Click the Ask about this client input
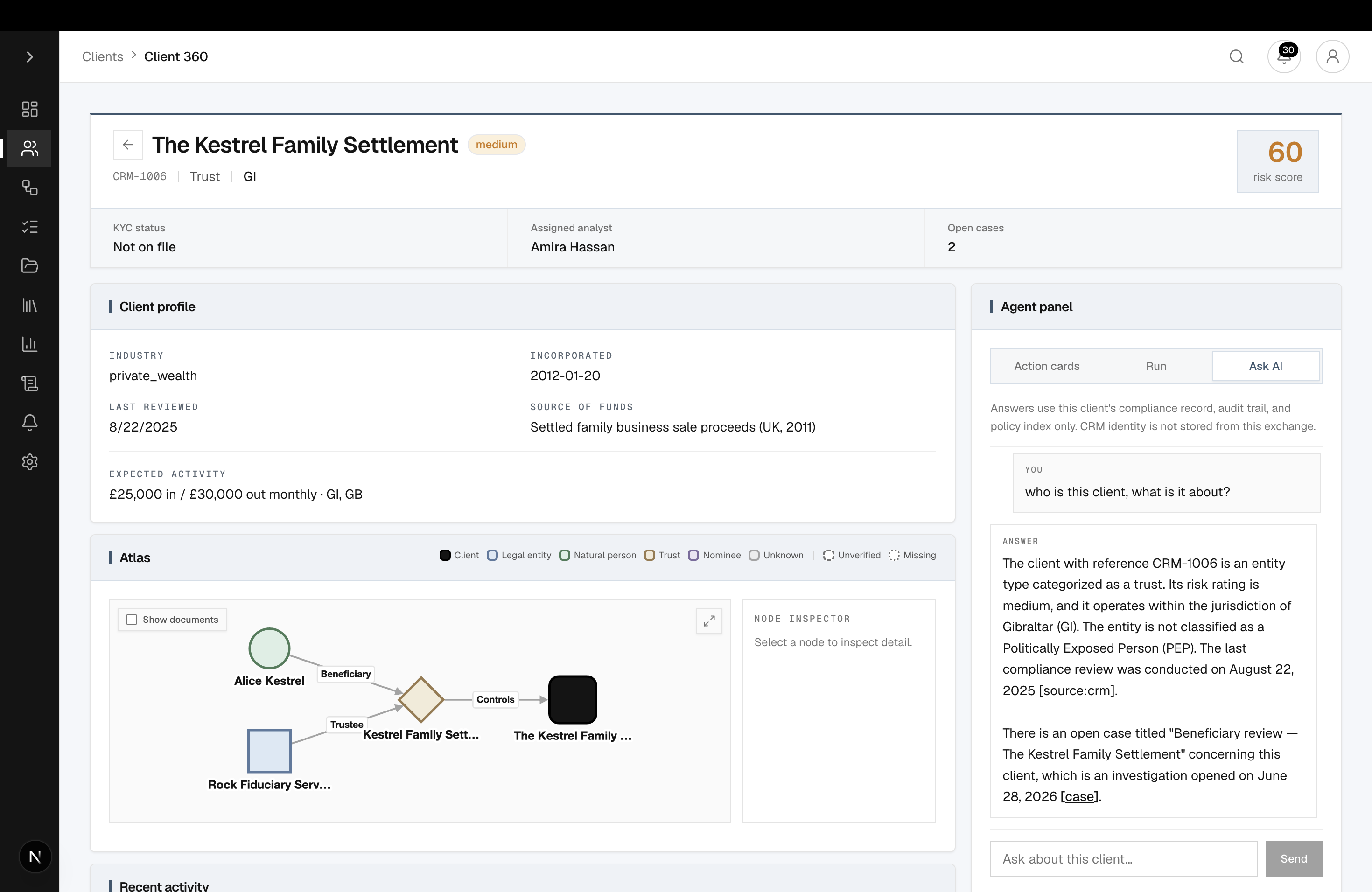The image size is (1372, 892). 1124,858
